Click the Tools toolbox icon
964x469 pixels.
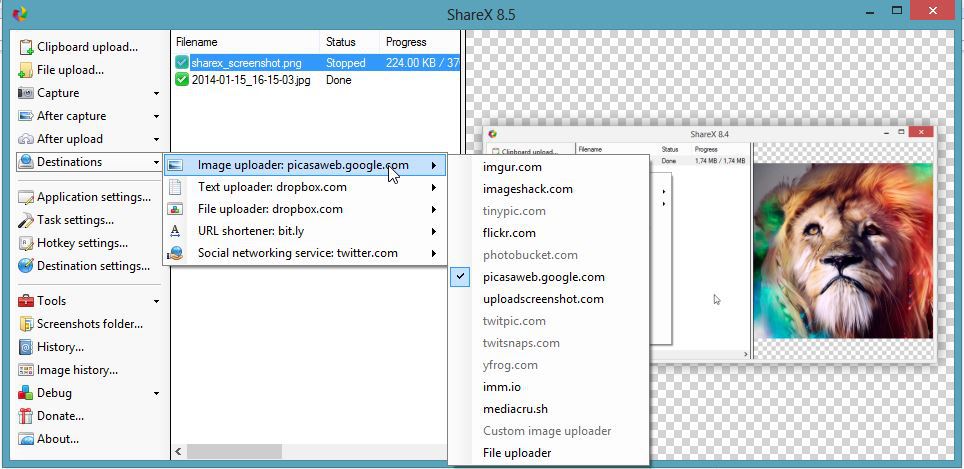pyautogui.click(x=26, y=301)
